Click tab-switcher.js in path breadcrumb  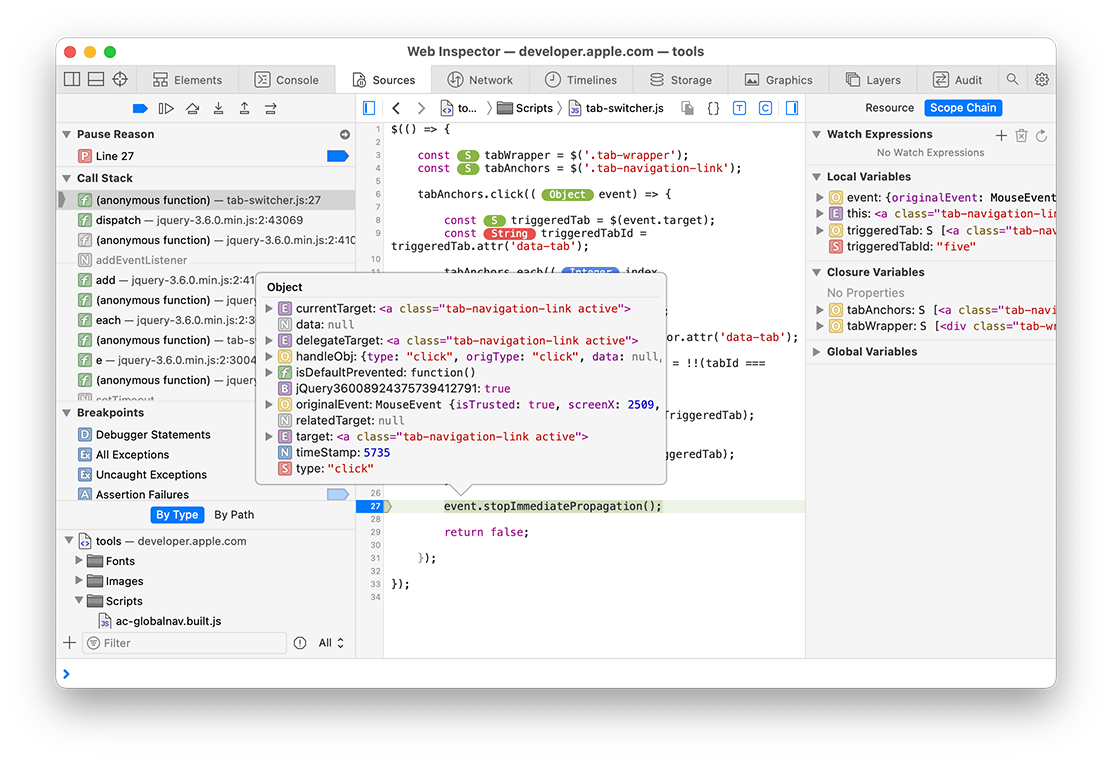616,108
